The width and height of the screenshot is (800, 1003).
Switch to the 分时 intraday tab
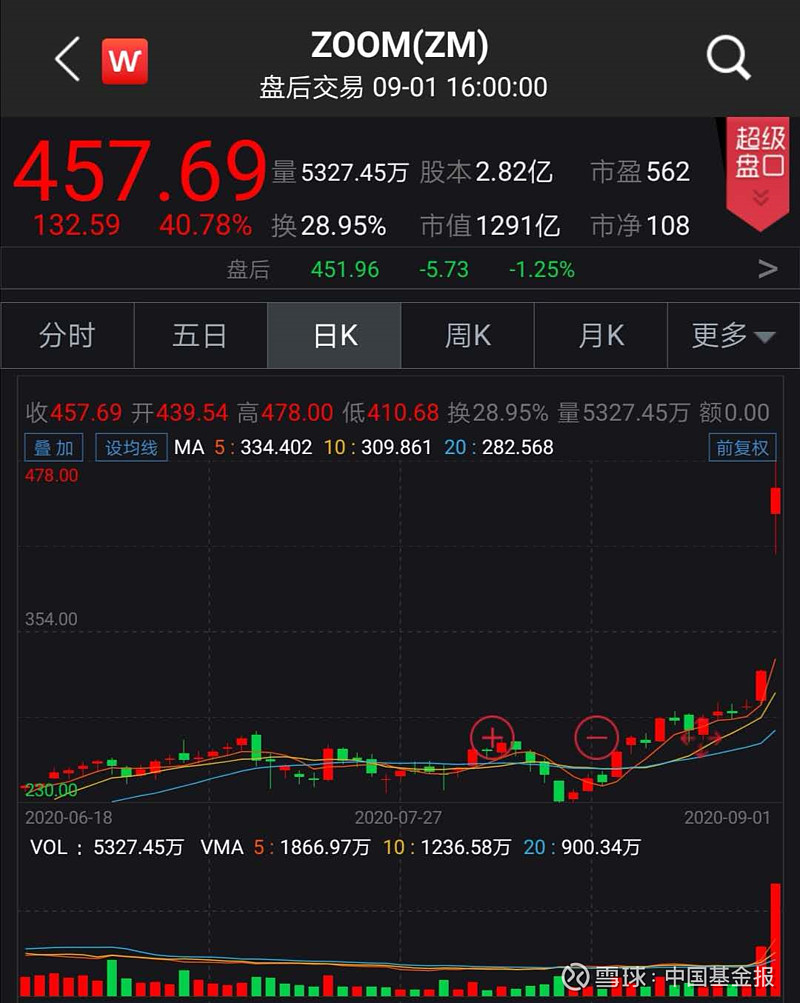click(x=66, y=335)
